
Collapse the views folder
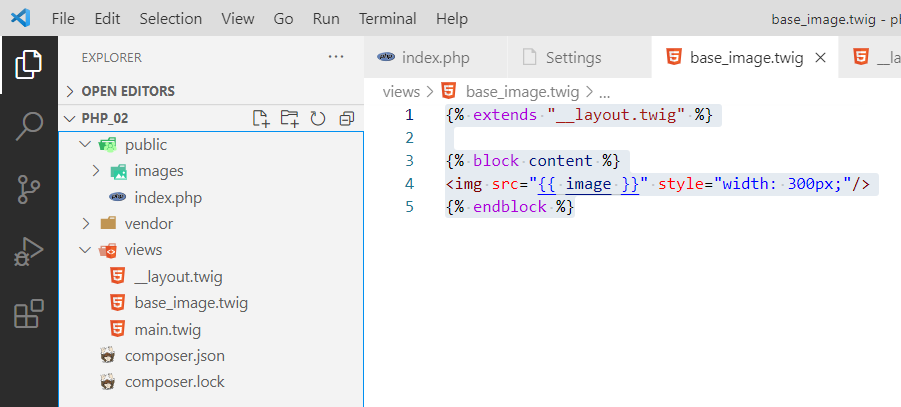pyautogui.click(x=86, y=250)
